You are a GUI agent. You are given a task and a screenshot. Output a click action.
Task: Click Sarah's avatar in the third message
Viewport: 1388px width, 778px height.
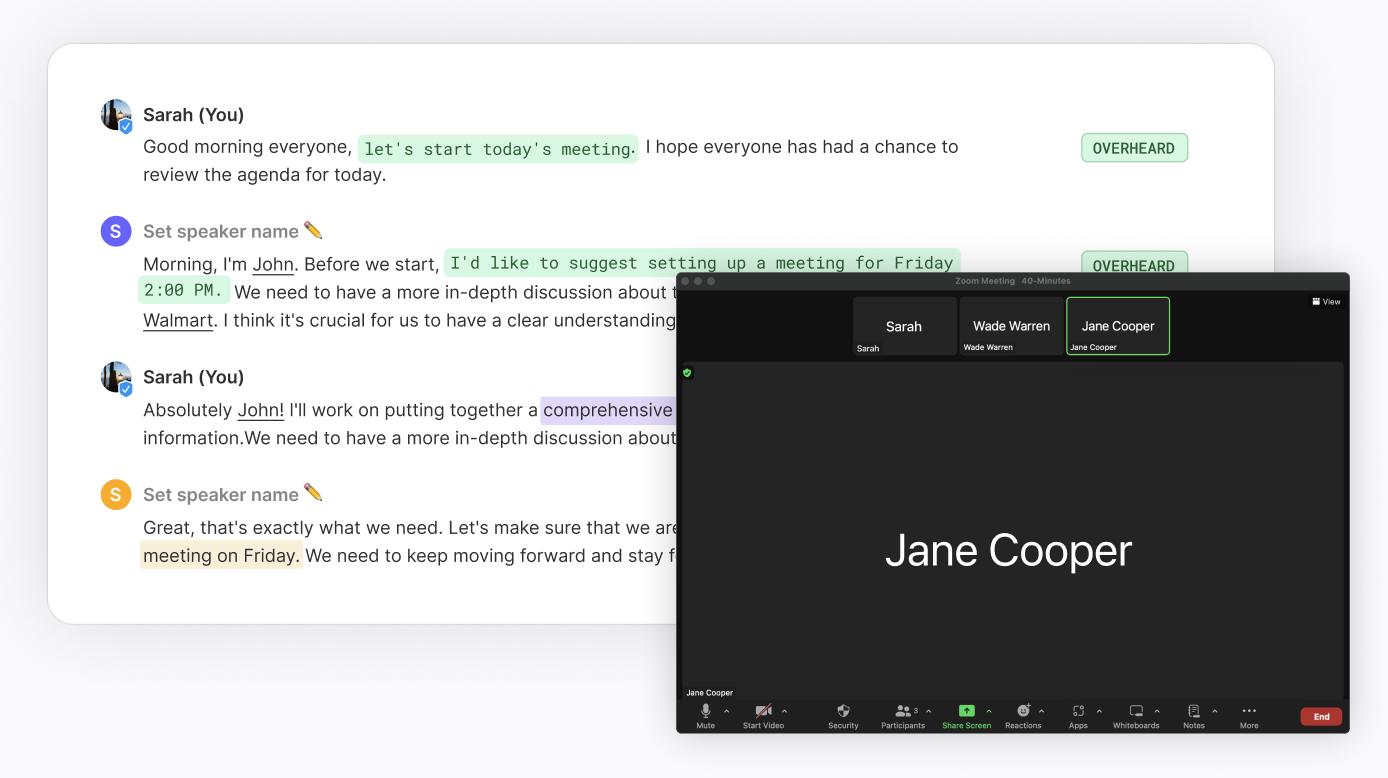click(x=116, y=378)
